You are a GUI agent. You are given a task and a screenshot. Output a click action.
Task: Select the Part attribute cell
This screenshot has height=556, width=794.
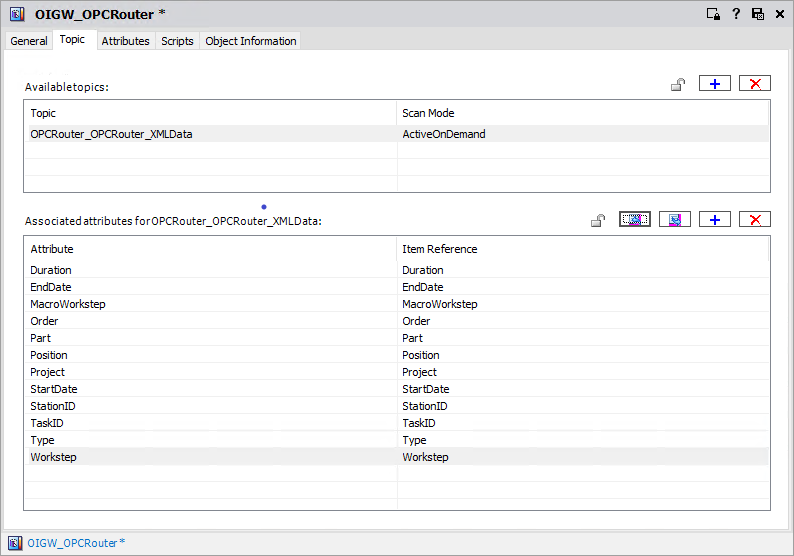[211, 338]
